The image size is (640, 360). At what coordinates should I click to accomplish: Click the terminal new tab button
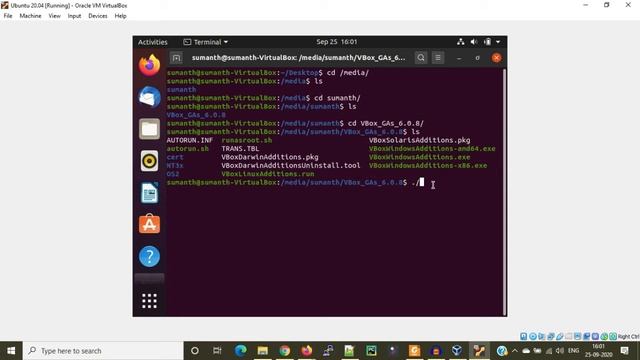click(176, 58)
